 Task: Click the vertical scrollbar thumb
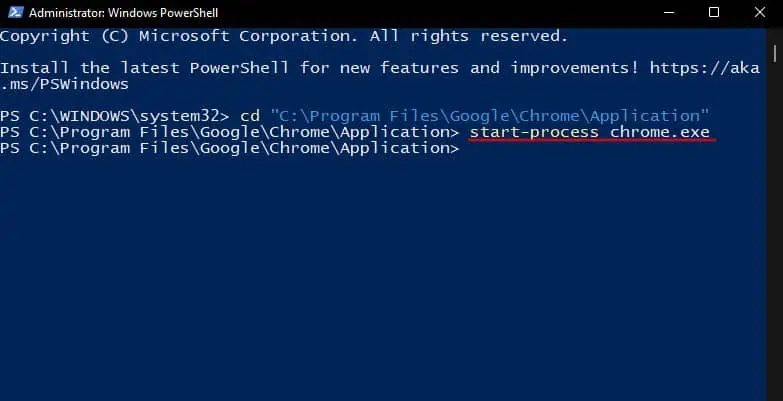coord(776,50)
